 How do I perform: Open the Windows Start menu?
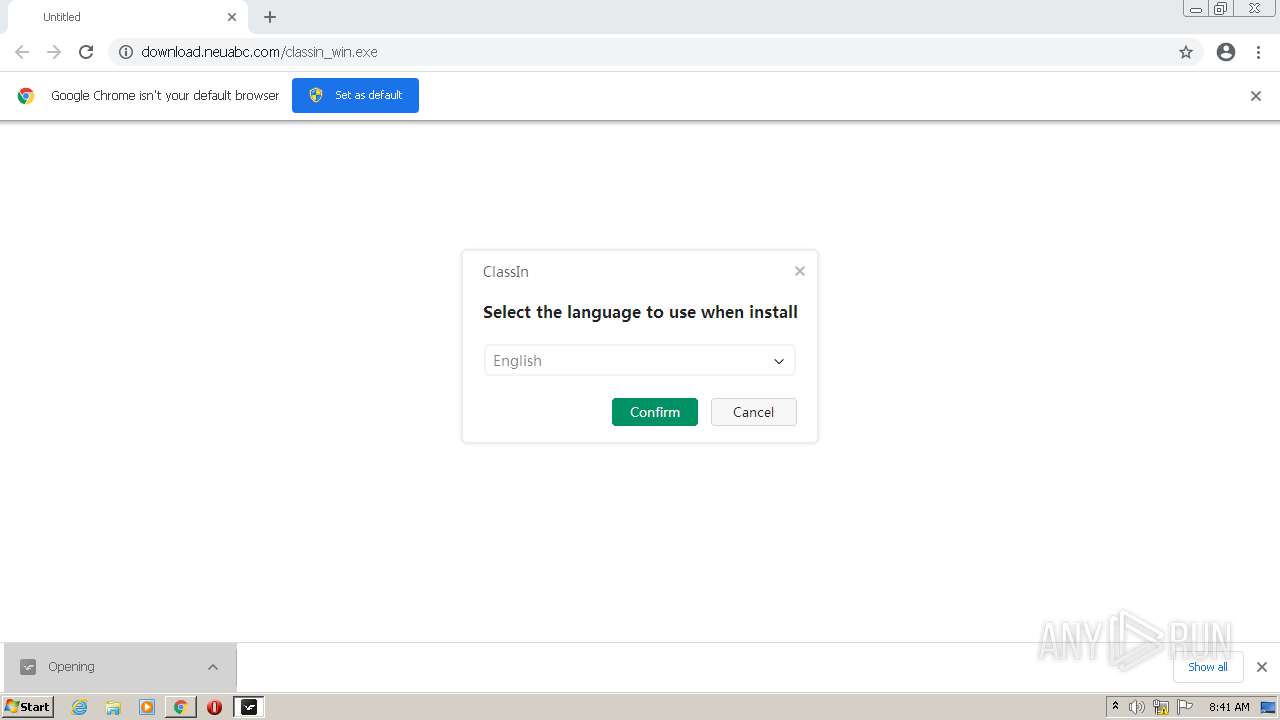[28, 706]
